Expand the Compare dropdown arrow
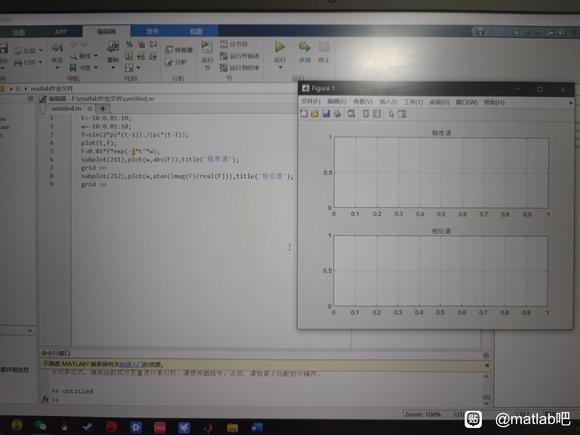 tap(40, 50)
